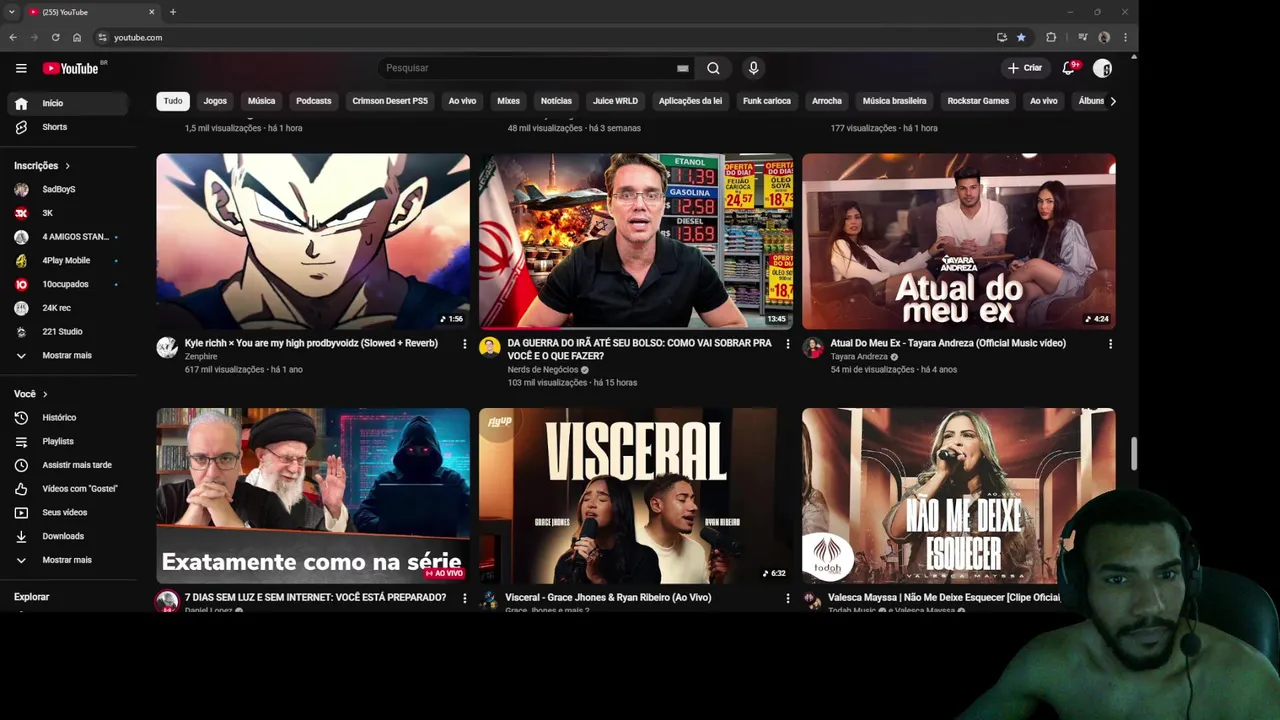1280x720 pixels.
Task: Show more filter chips with right arrow
Action: tap(1113, 101)
